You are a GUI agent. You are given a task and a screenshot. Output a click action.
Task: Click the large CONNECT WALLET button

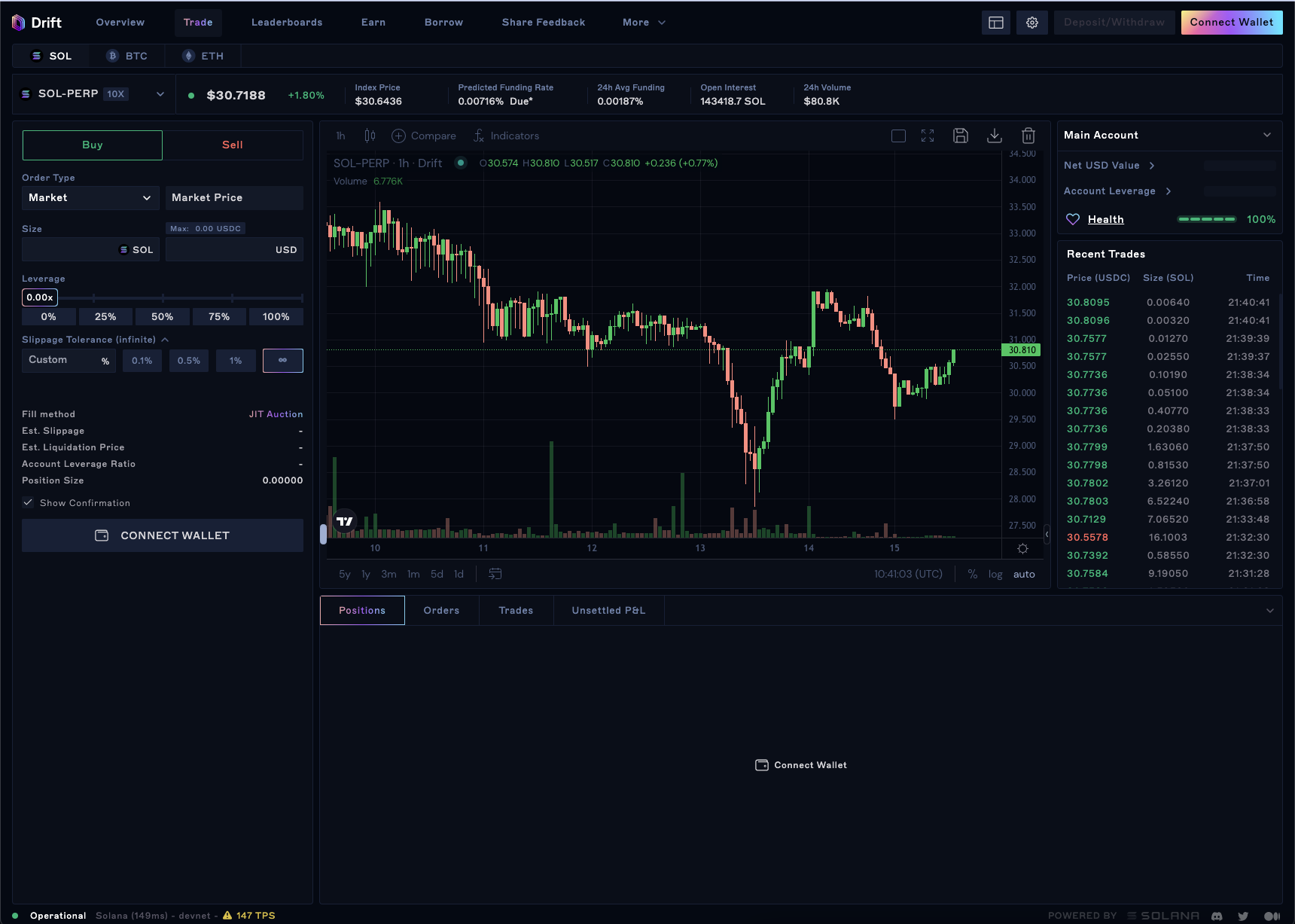[x=163, y=535]
